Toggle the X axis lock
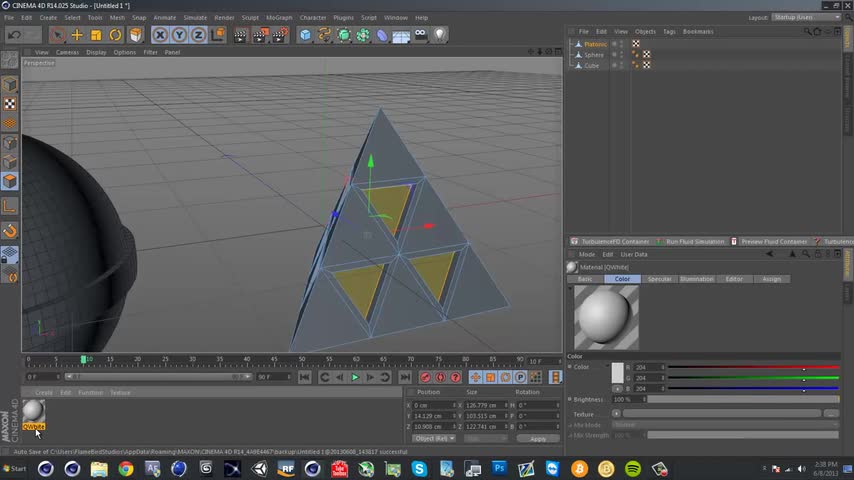 tap(160, 35)
